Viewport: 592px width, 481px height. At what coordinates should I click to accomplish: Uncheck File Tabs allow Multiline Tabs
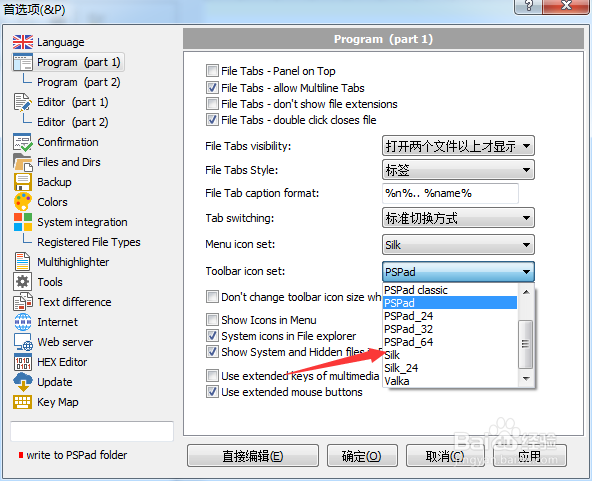click(x=212, y=88)
